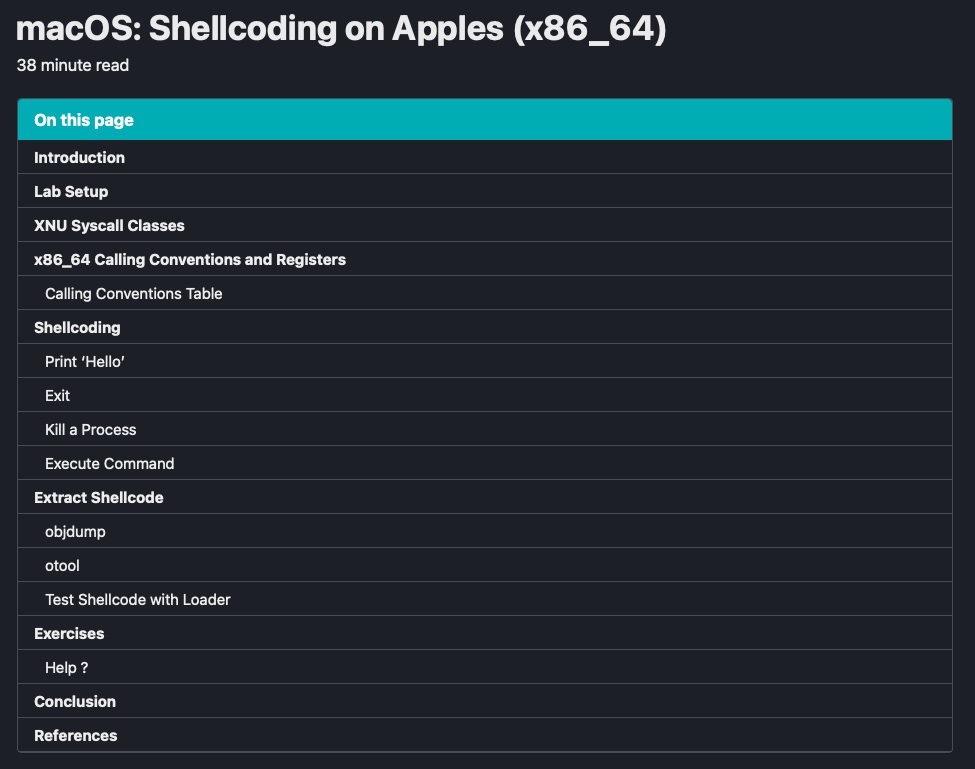Screen dimensions: 975x769
Task: Select Calling Conventions Table entry
Action: (484, 293)
